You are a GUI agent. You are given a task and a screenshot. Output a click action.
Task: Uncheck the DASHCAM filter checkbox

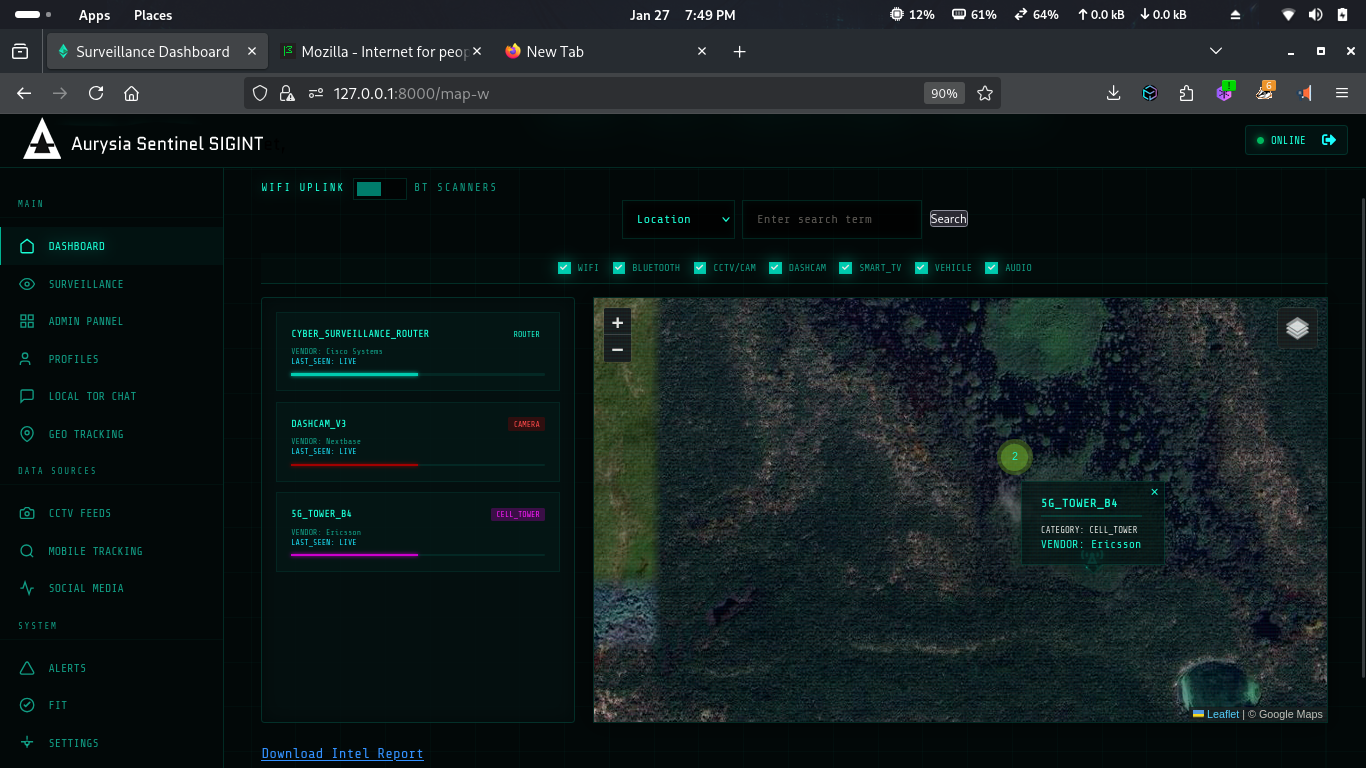tap(775, 268)
